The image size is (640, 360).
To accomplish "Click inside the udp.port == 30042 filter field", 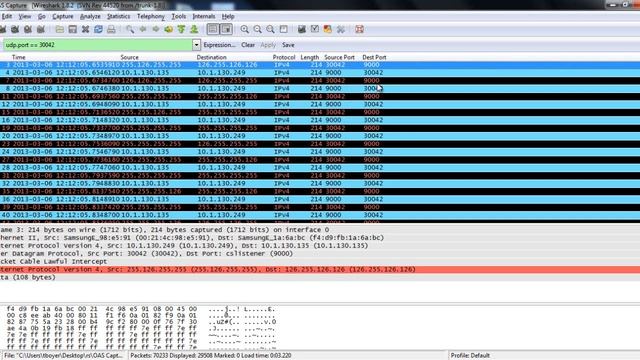I will click(98, 45).
